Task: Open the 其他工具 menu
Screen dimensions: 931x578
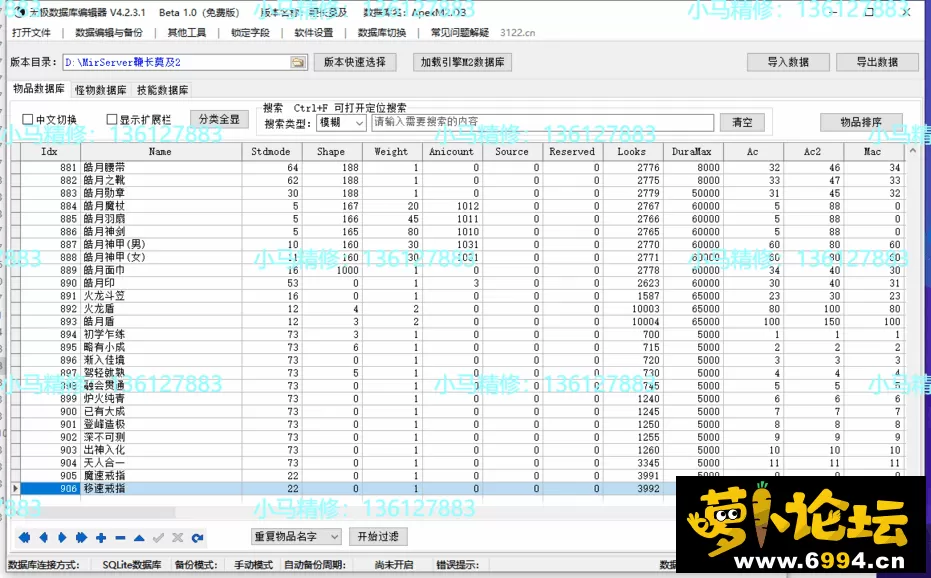Action: (186, 33)
